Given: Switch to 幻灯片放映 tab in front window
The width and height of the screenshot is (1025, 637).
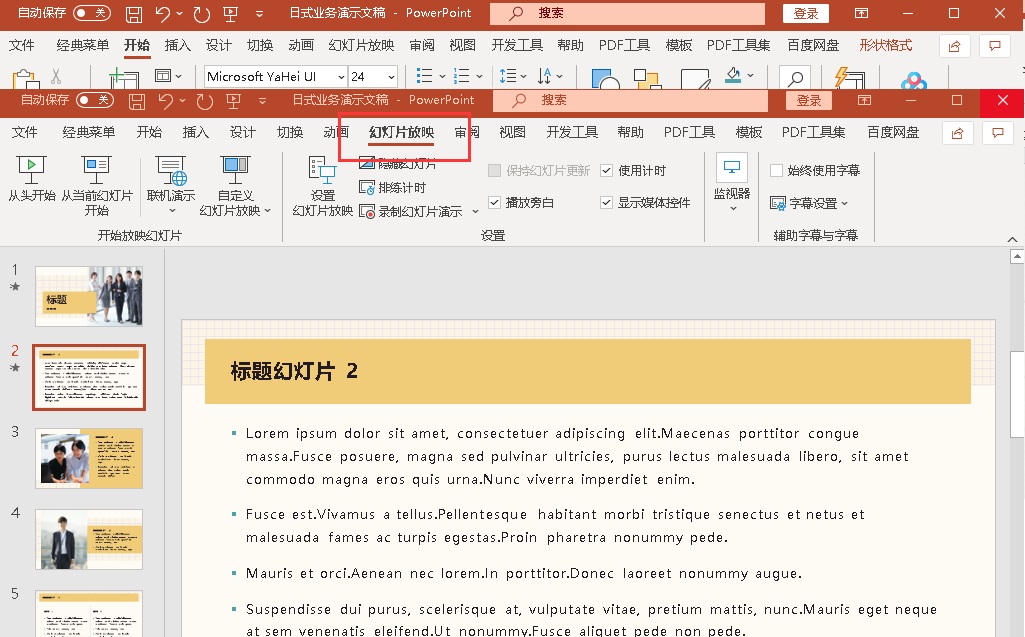Looking at the screenshot, I should pyautogui.click(x=401, y=132).
